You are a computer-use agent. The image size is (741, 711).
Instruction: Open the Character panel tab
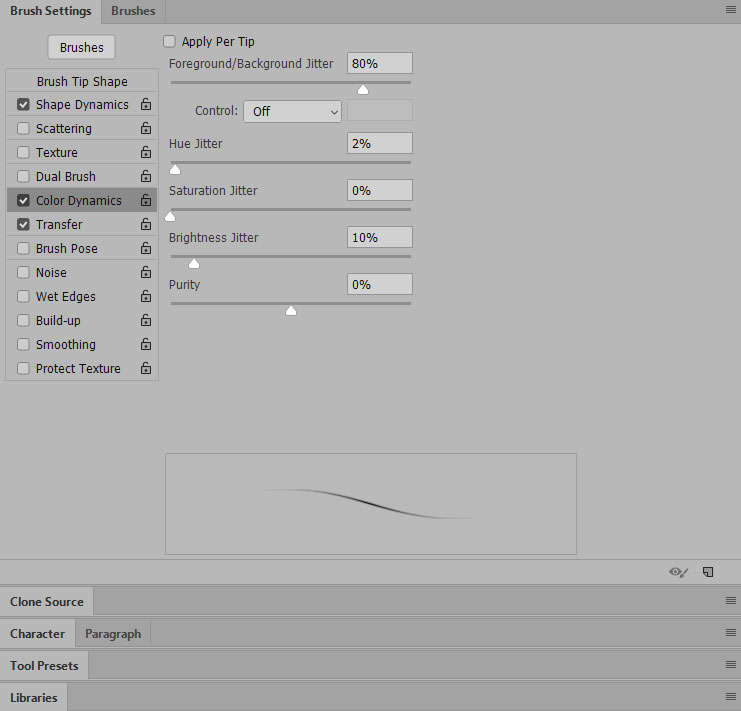[x=37, y=634]
